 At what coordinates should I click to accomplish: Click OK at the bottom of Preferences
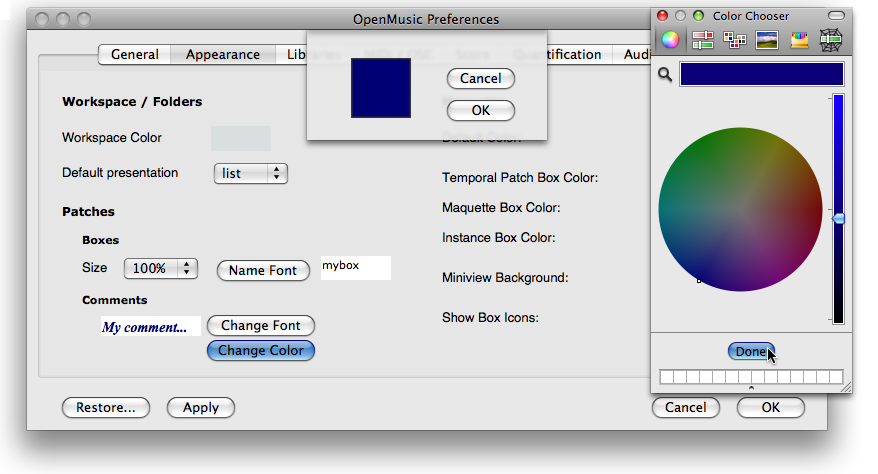tap(770, 407)
